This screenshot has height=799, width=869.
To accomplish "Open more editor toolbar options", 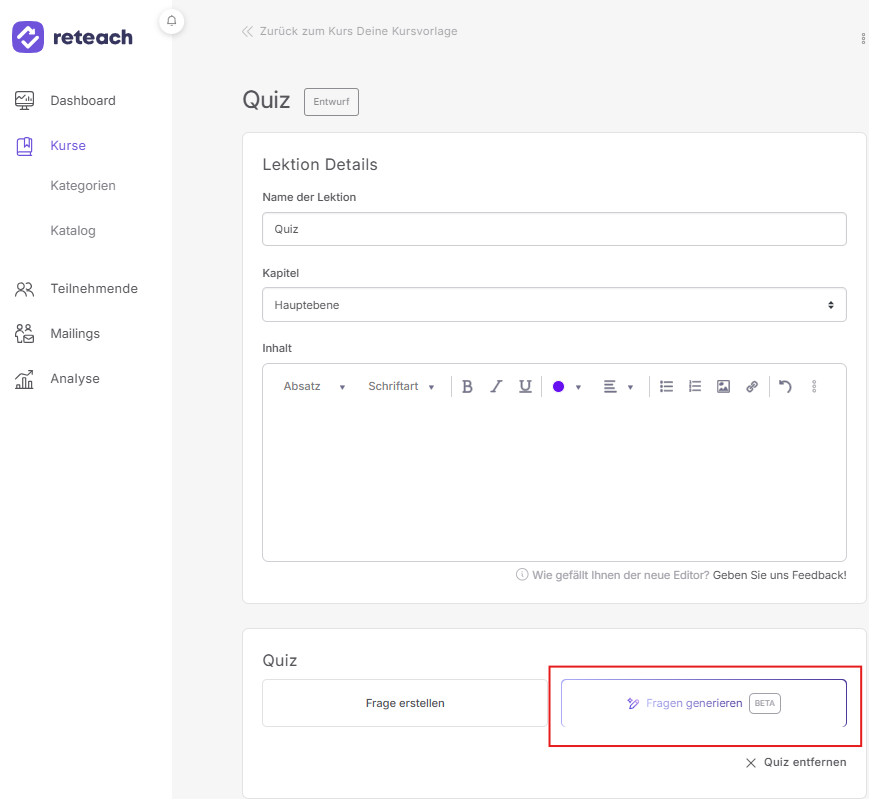I will click(814, 386).
